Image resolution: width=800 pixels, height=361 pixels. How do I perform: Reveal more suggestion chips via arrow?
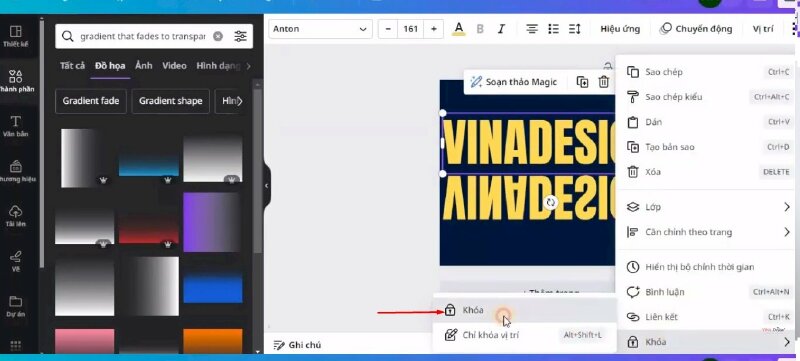coord(240,101)
